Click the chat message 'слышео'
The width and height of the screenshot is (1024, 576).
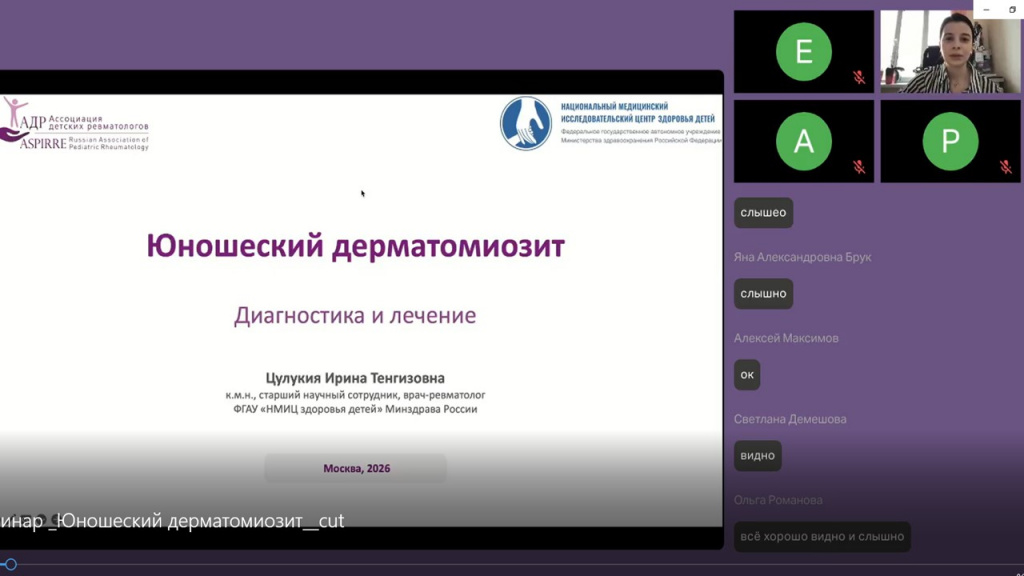click(763, 213)
